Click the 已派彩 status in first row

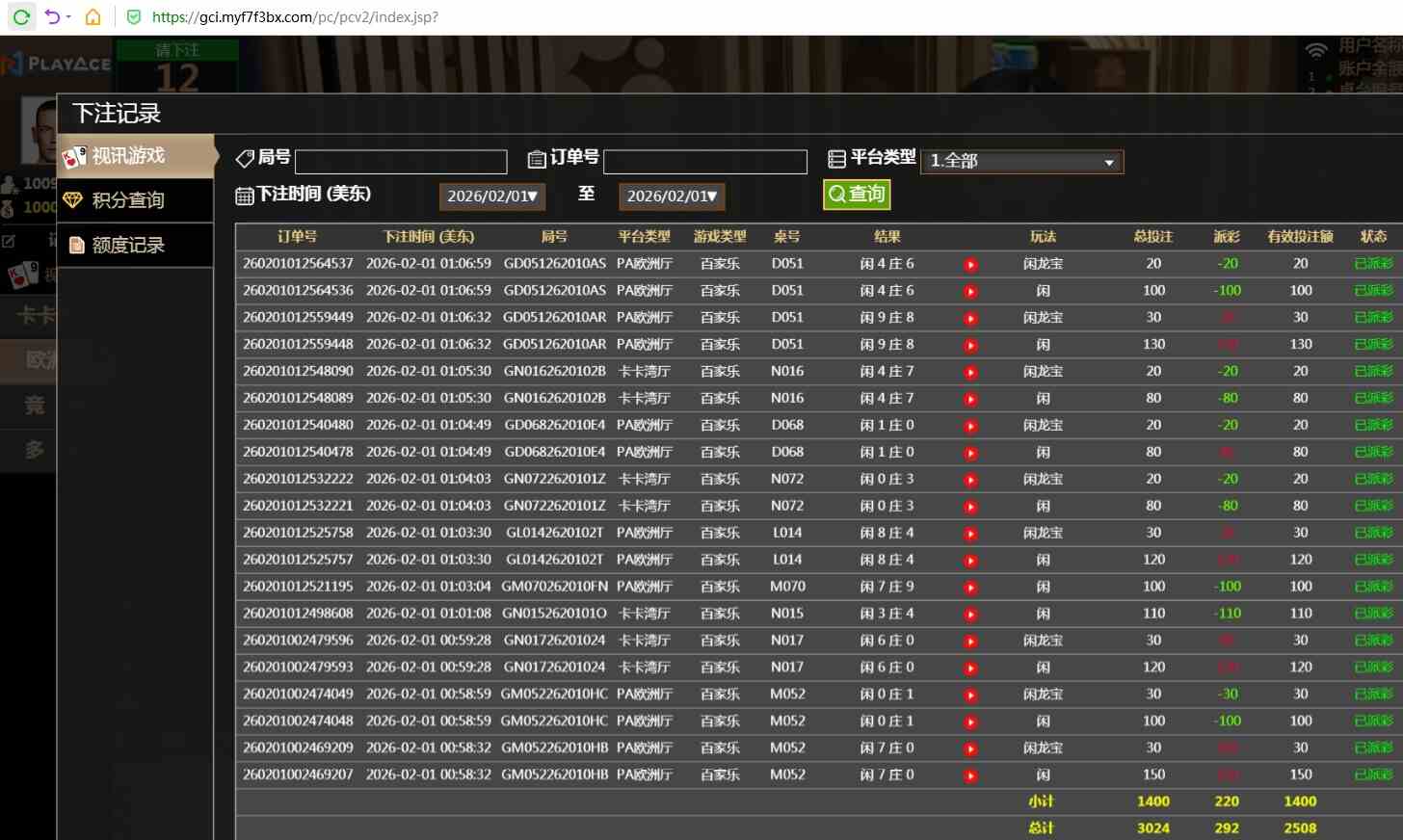coord(1373,264)
